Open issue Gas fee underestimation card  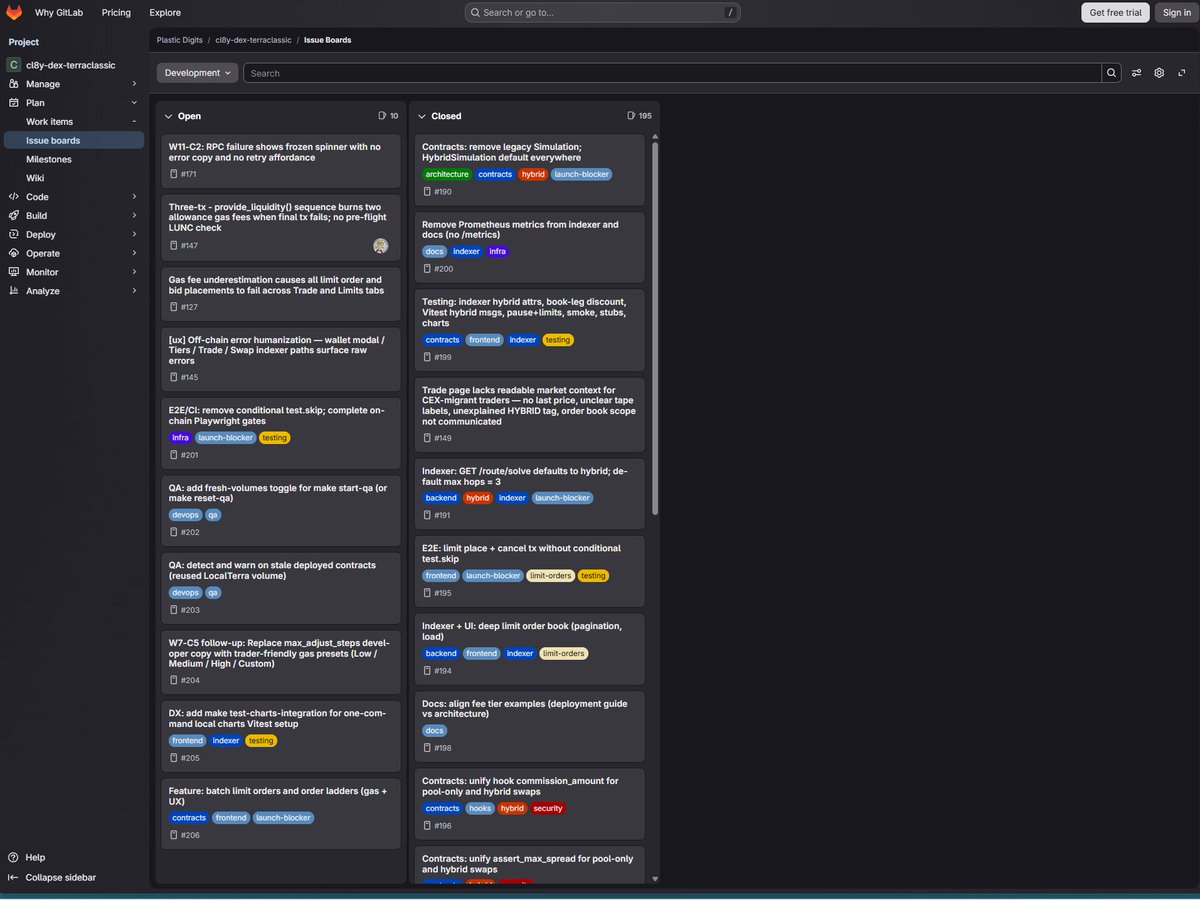coord(280,293)
